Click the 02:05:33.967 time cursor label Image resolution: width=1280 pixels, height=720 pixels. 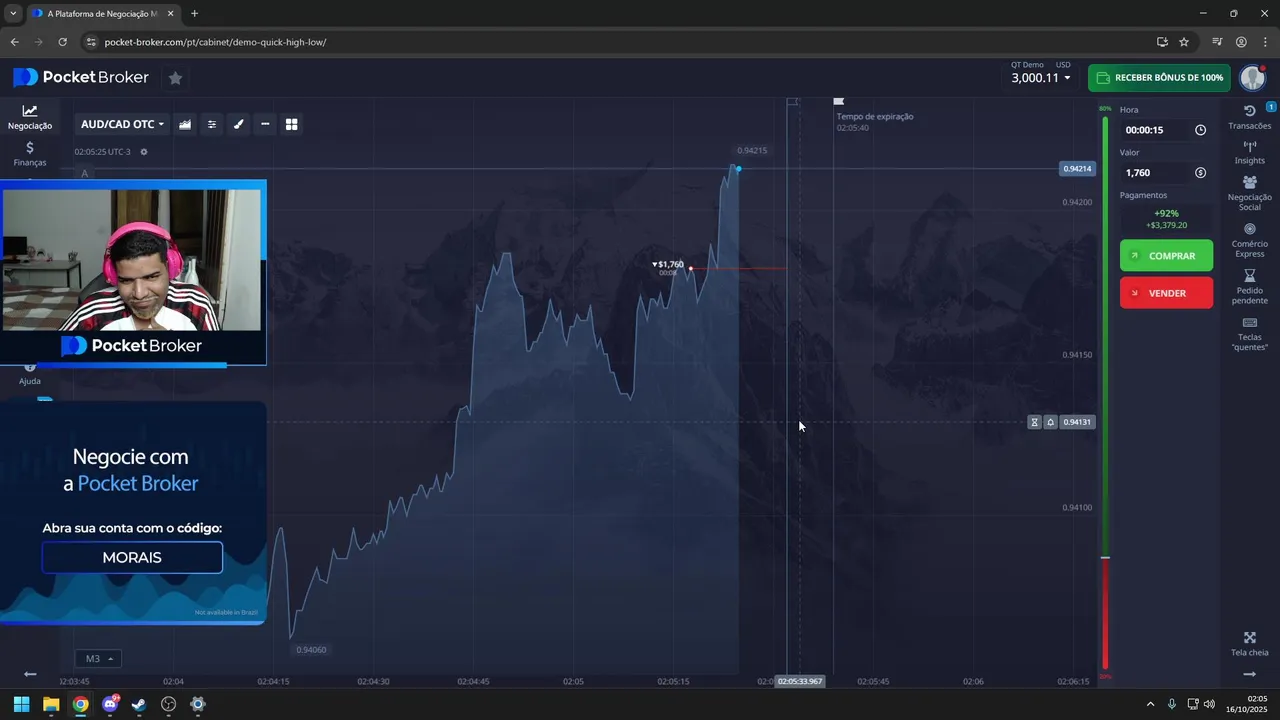tap(800, 681)
